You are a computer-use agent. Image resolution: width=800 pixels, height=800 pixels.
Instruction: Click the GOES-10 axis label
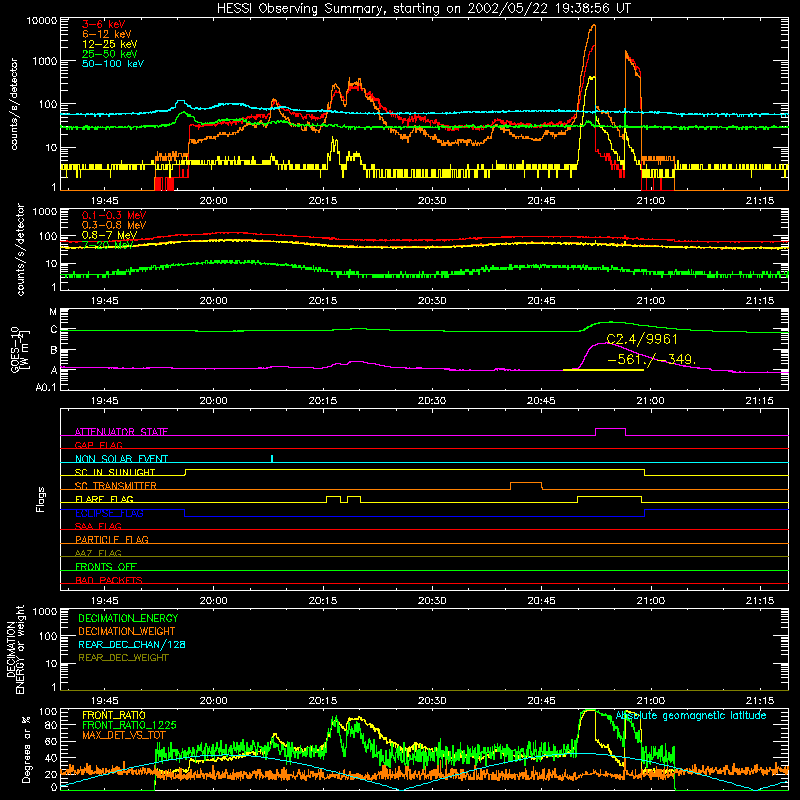click(20, 351)
